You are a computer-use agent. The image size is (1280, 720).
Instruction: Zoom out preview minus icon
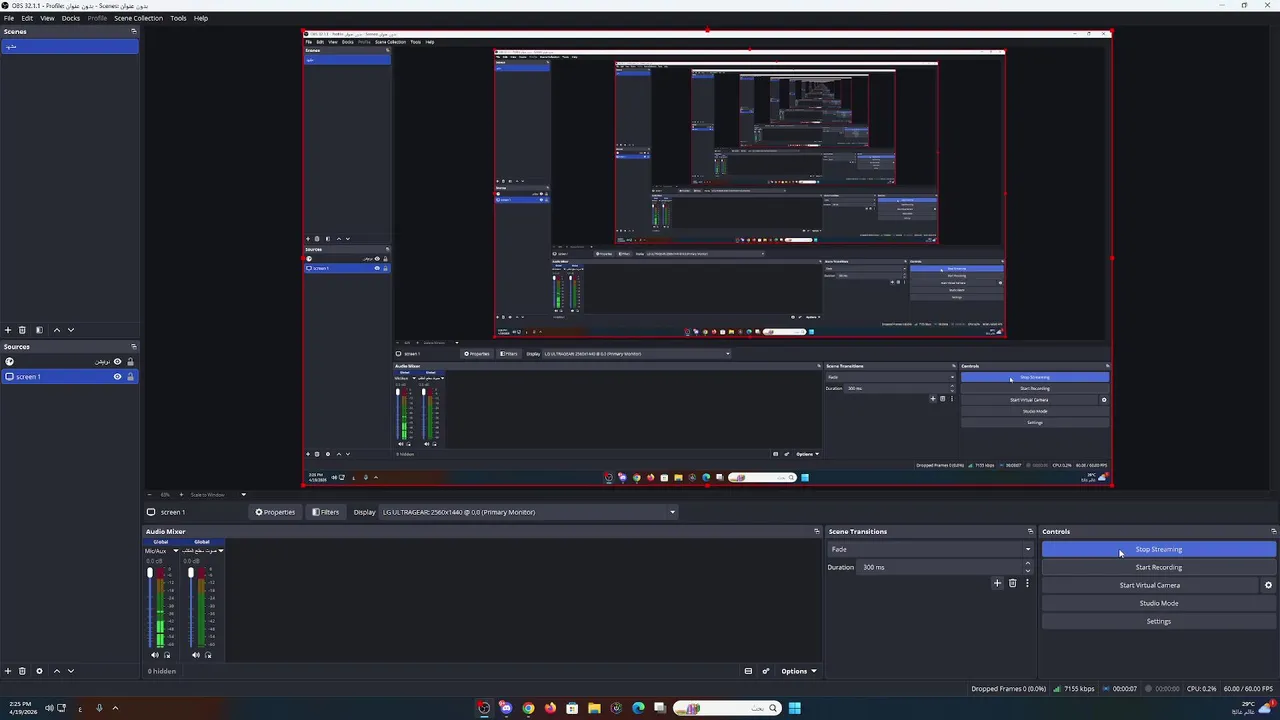click(x=150, y=495)
